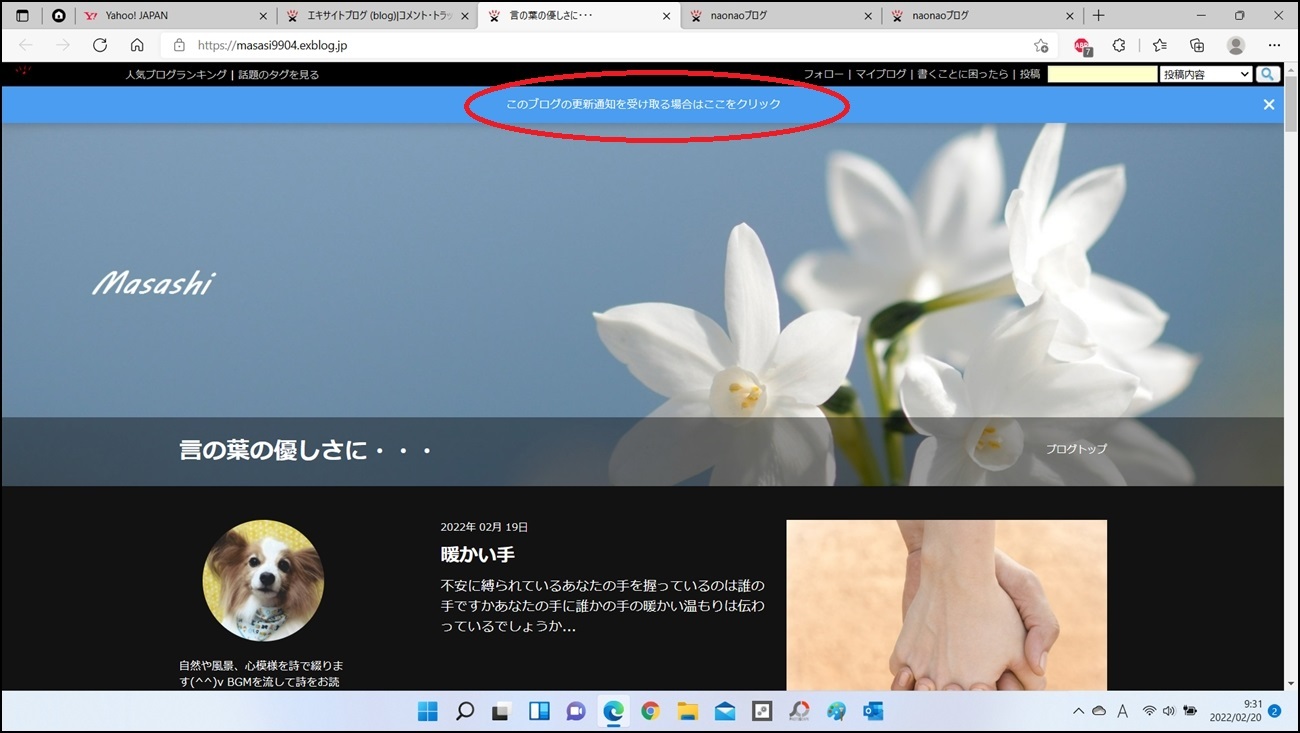Go to the browser home page
The height and width of the screenshot is (733, 1300).
click(137, 45)
